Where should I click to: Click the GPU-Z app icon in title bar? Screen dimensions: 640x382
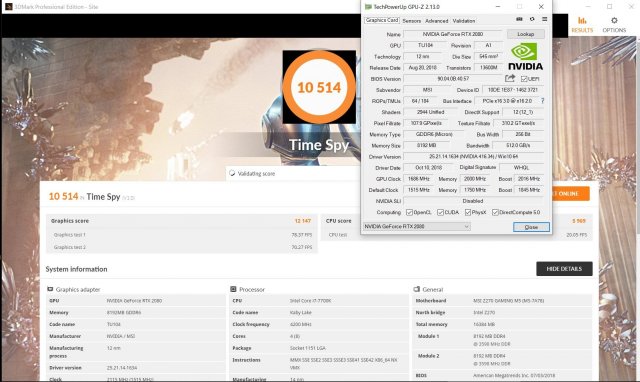click(x=368, y=7)
